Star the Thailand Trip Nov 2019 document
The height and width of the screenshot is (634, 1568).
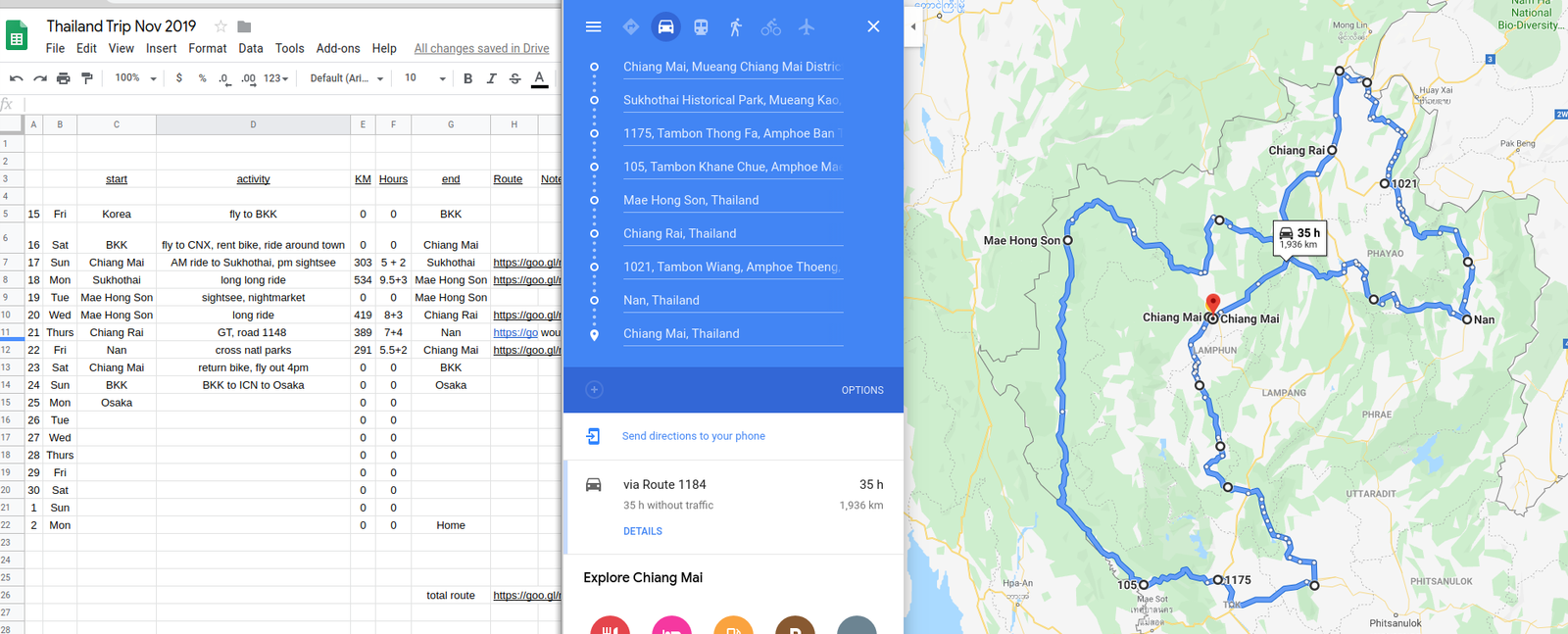pos(220,26)
